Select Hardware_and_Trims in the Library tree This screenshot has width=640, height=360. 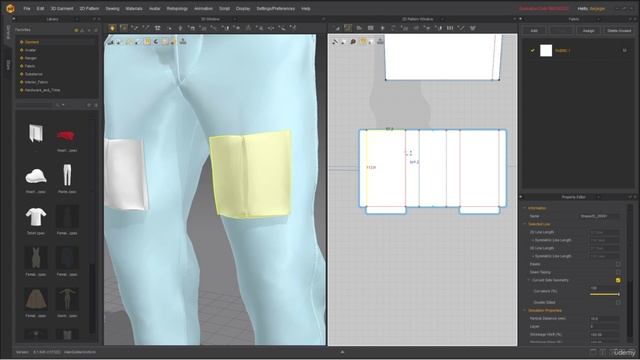pyautogui.click(x=42, y=90)
